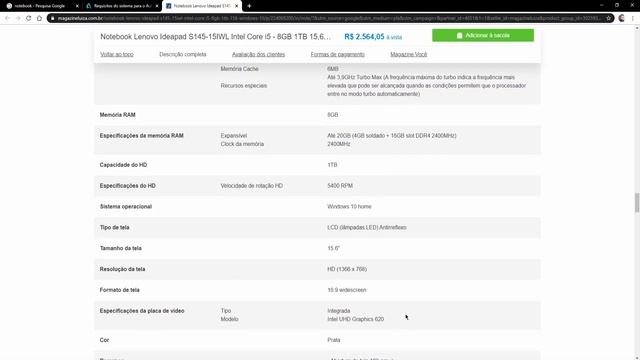This screenshot has height=360, width=640.
Task: Click the Prata color value
Action: click(333, 340)
